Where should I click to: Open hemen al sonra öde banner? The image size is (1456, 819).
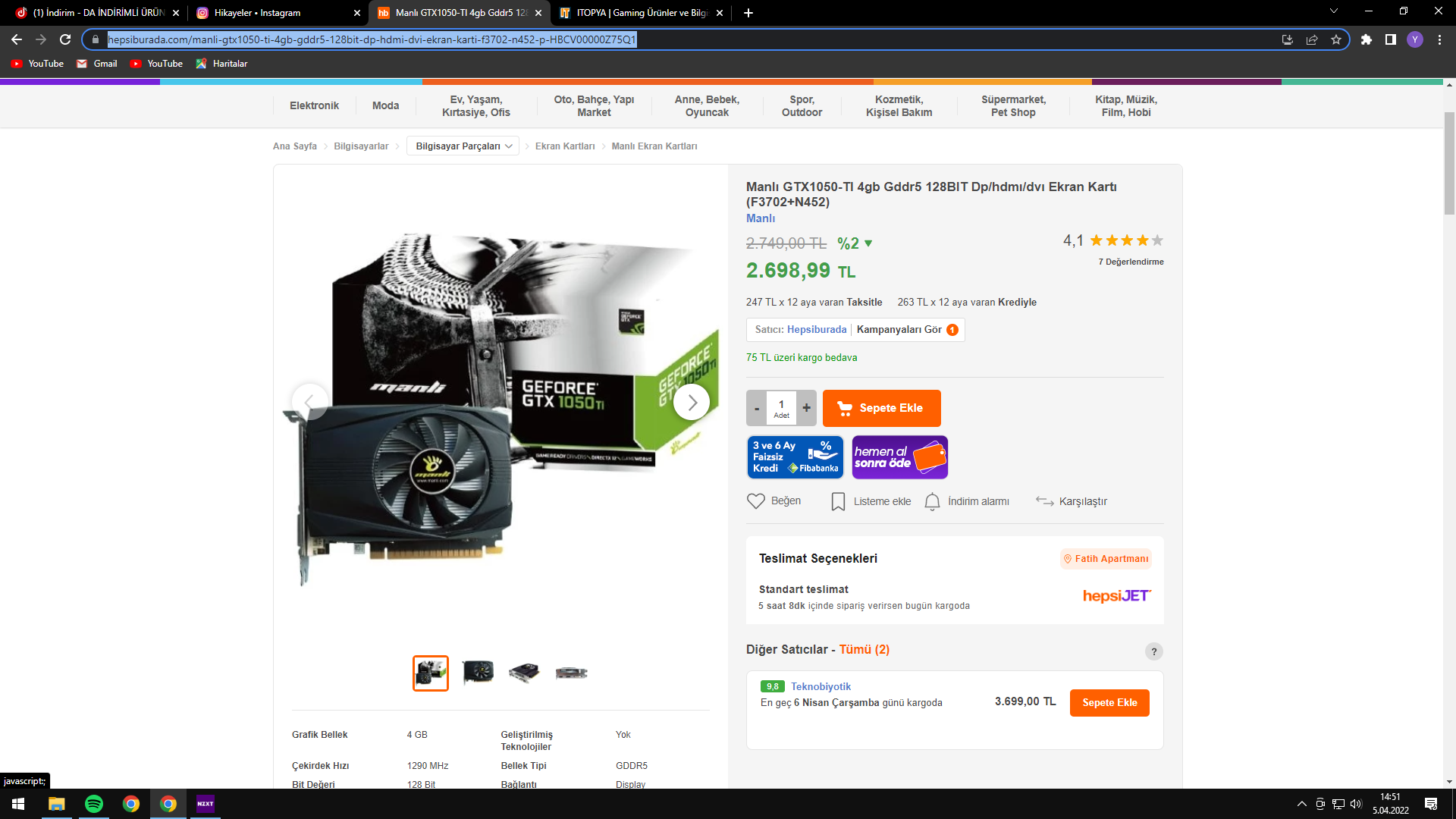900,457
